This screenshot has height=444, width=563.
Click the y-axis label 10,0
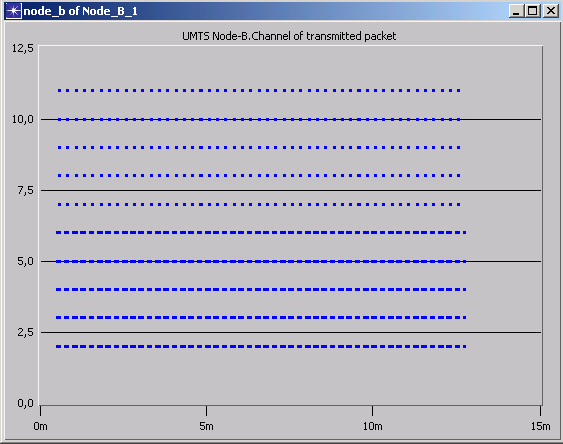(23, 119)
